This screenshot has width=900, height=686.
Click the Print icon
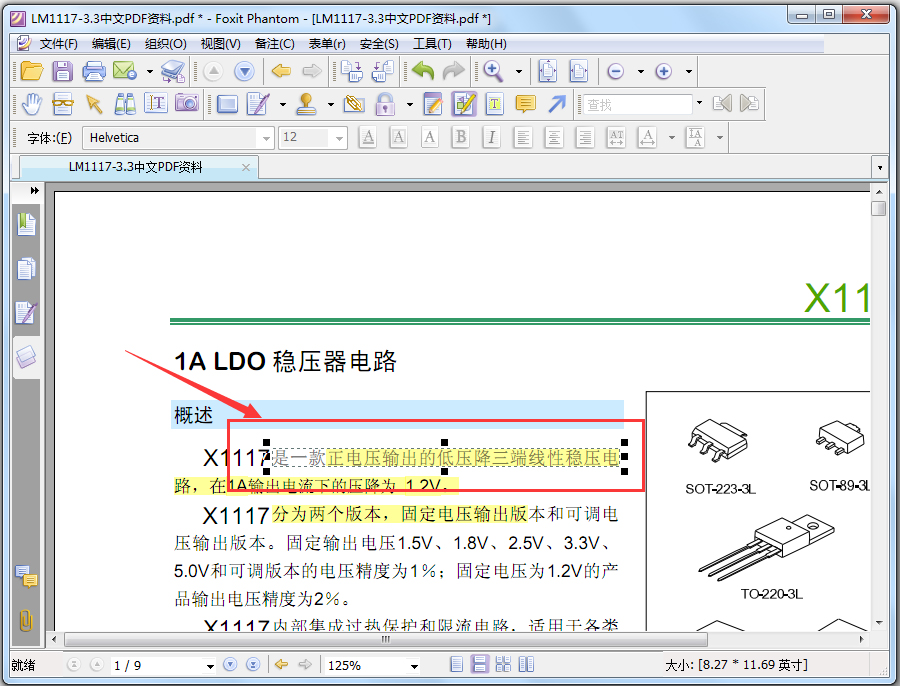[x=94, y=71]
